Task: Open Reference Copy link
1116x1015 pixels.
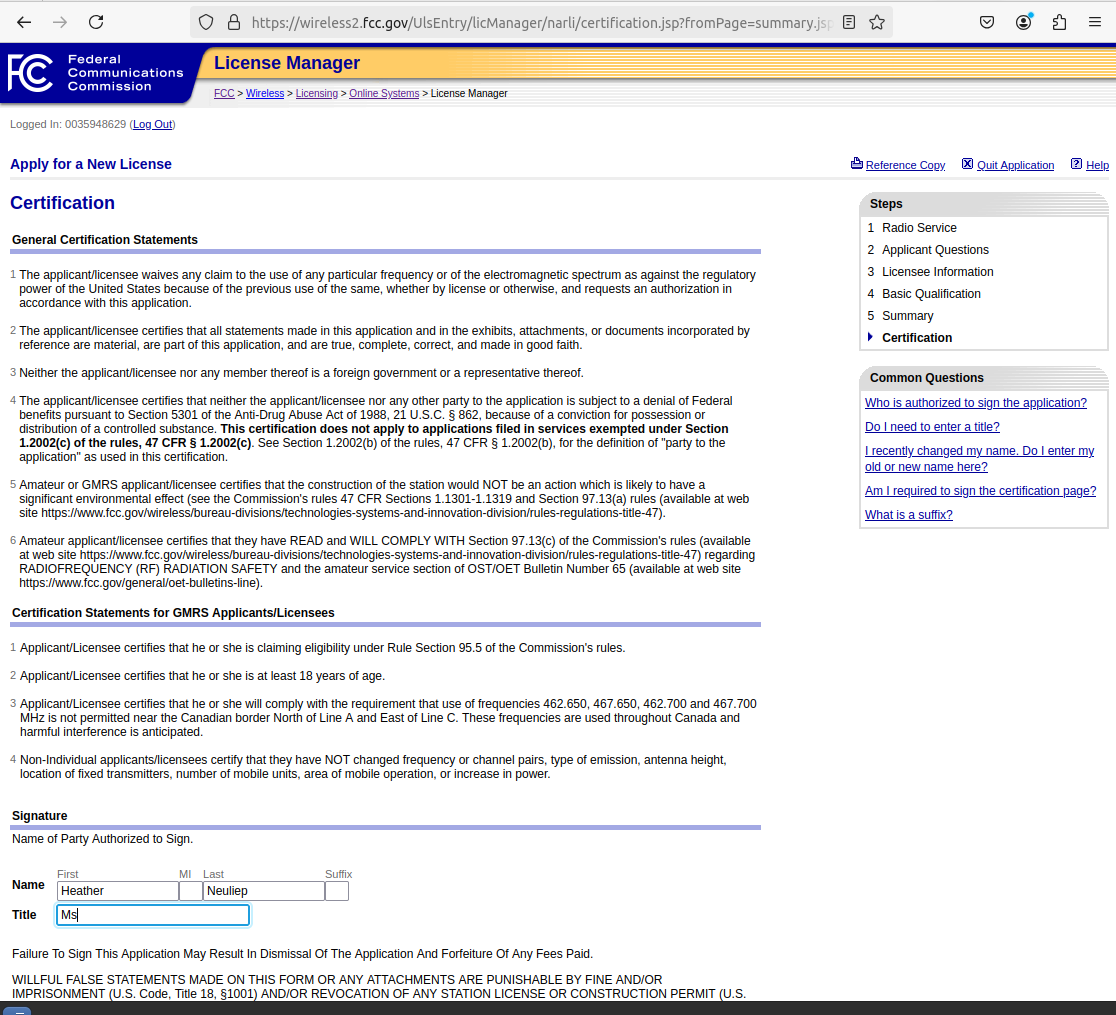Action: click(904, 165)
